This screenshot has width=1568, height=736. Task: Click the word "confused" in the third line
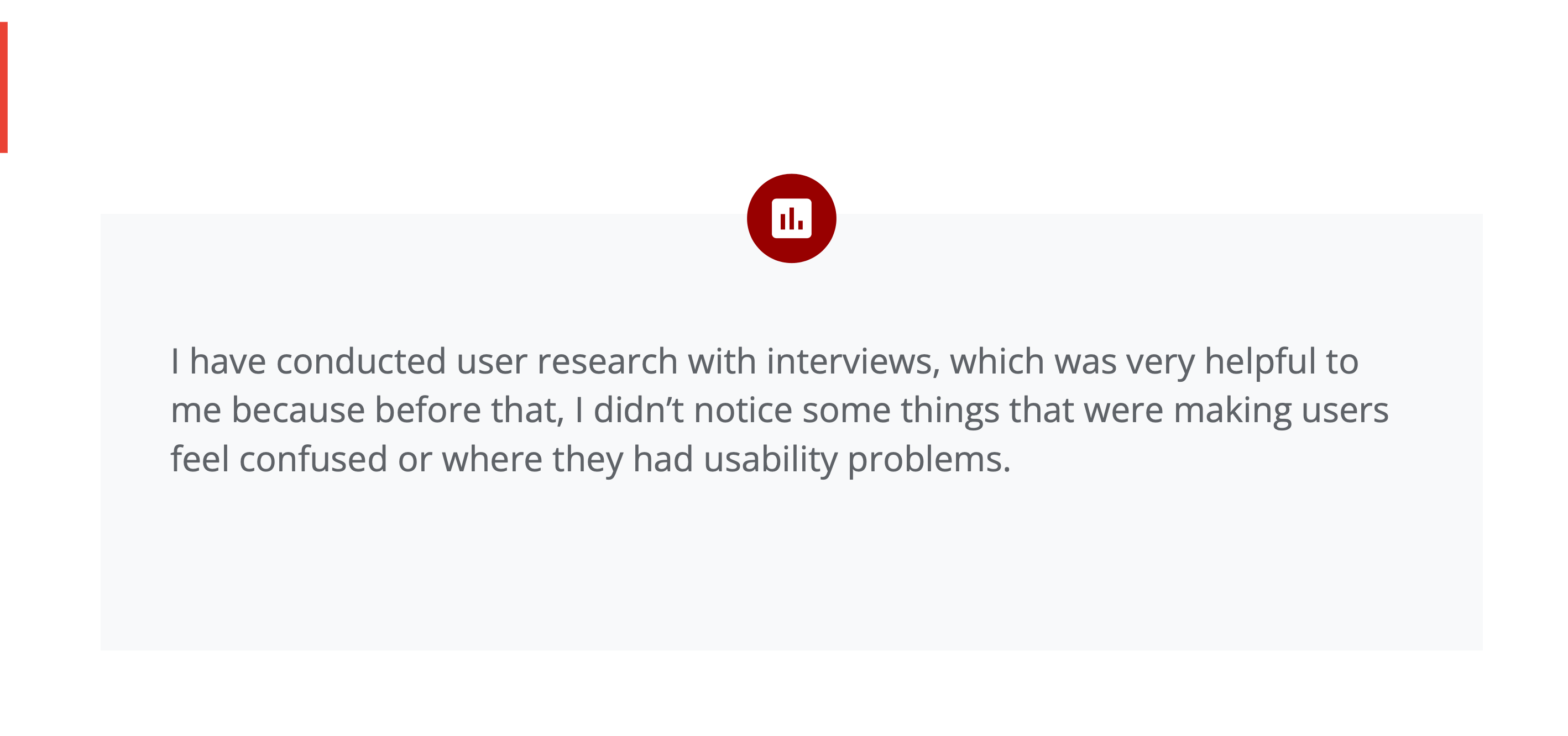(313, 459)
